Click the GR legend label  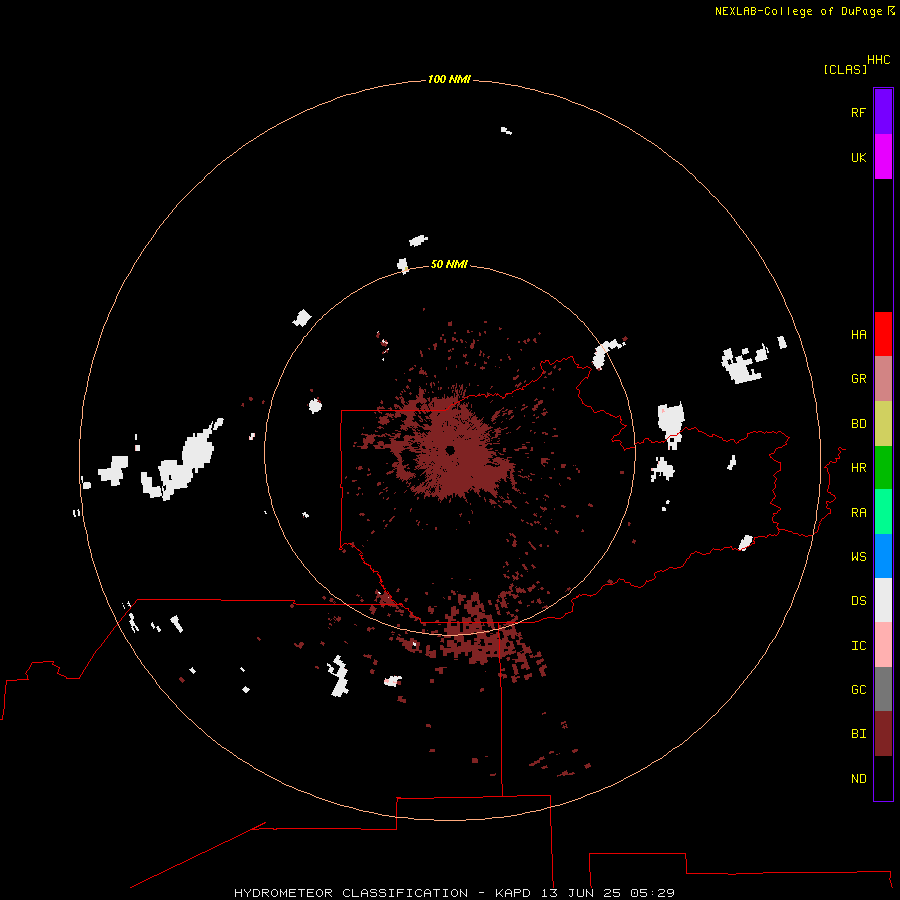(858, 379)
